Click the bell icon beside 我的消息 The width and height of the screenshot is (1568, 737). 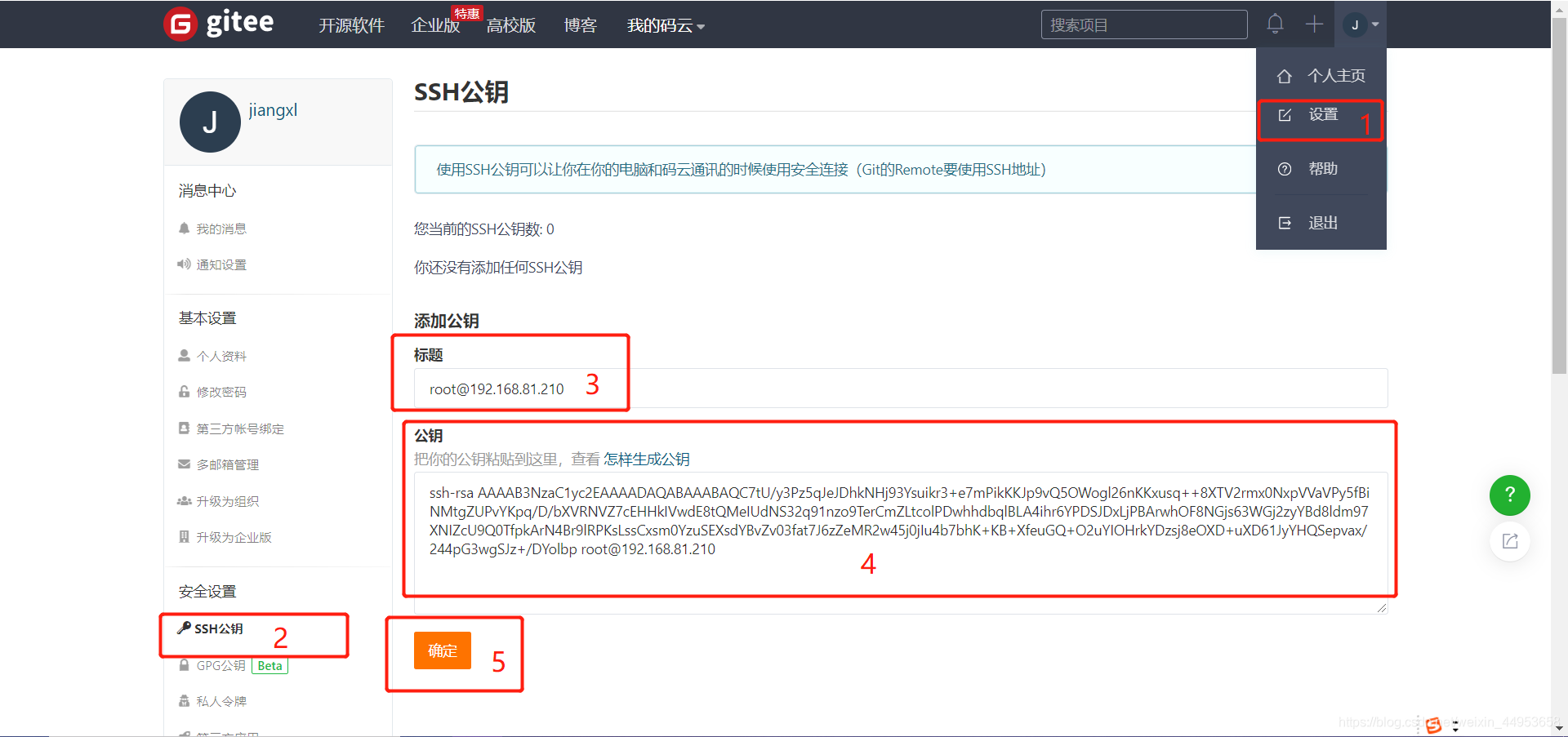[184, 229]
